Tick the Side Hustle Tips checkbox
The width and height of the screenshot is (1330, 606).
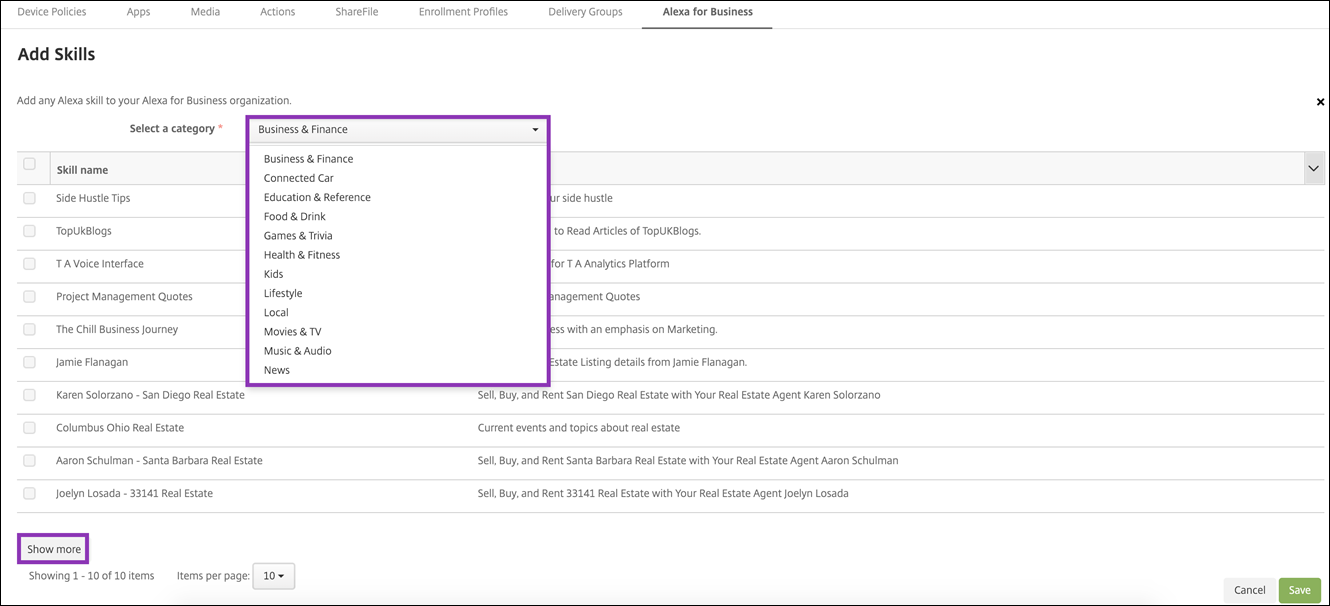pos(29,198)
